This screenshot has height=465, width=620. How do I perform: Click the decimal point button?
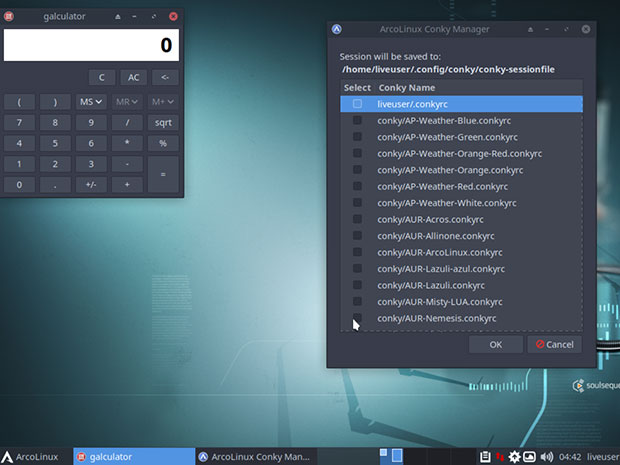(x=55, y=185)
